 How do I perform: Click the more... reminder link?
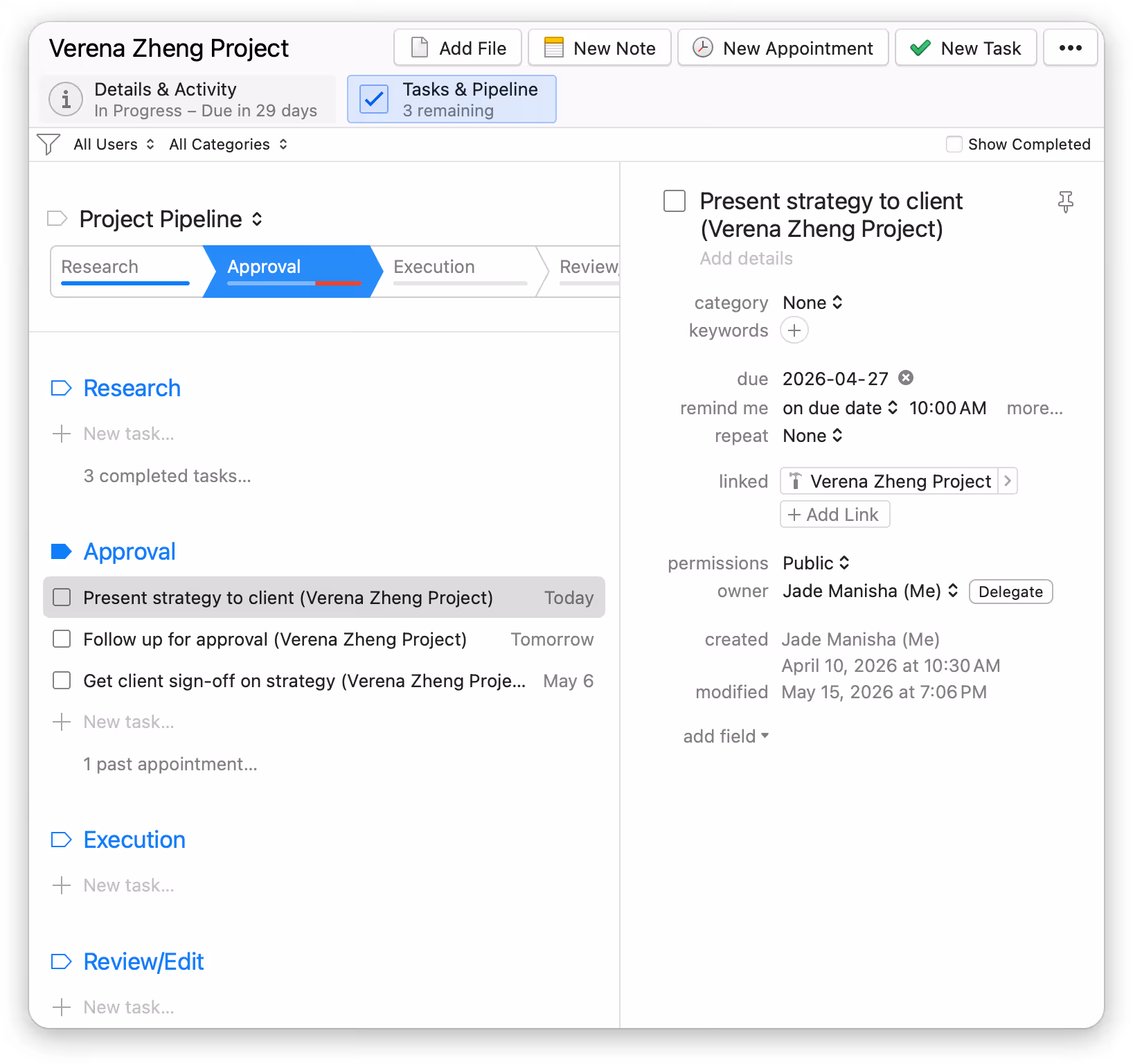point(1035,408)
